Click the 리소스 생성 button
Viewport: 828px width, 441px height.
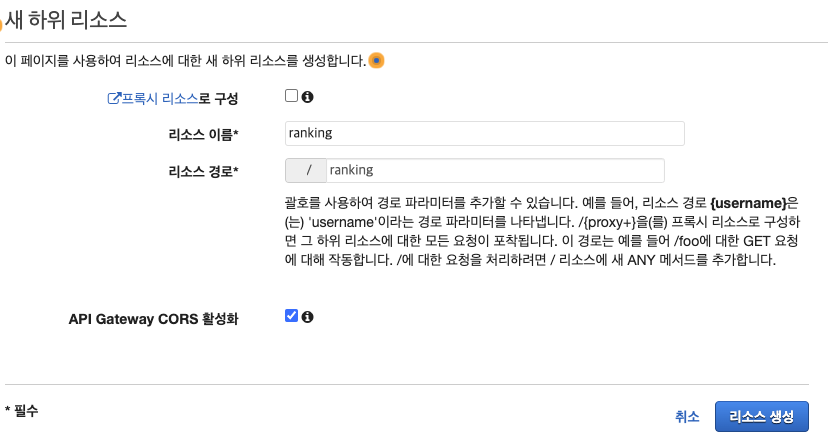(x=761, y=417)
